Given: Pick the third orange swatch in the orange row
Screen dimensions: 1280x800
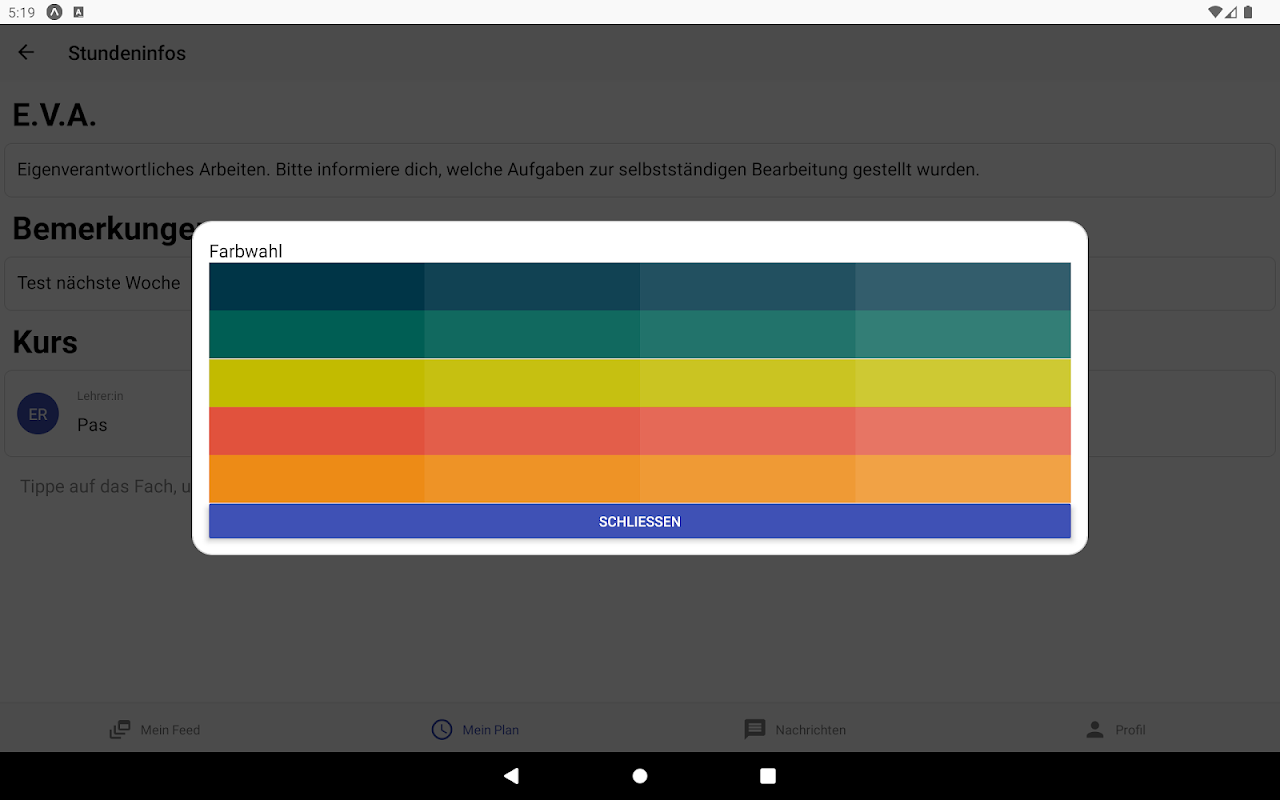Looking at the screenshot, I should [748, 479].
